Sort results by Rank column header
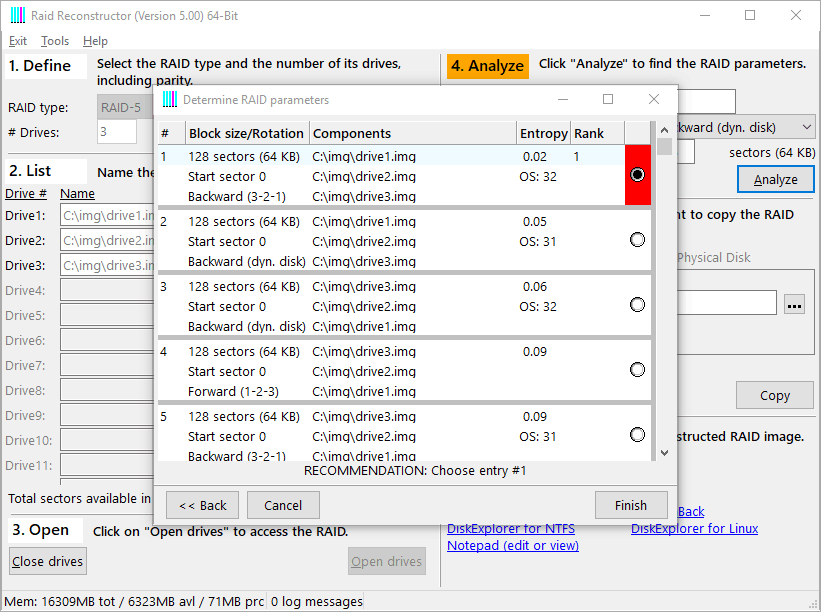This screenshot has width=821, height=612. click(x=597, y=133)
